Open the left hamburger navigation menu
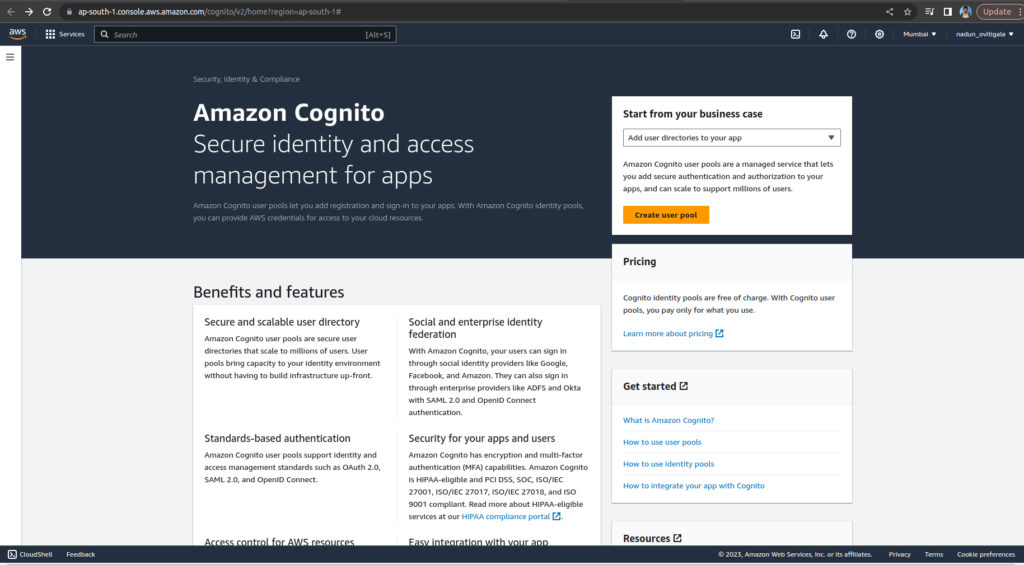The height and width of the screenshot is (565, 1024). (10, 57)
